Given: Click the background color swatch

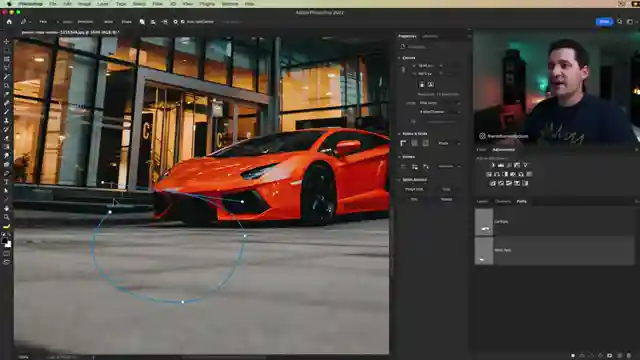Looking at the screenshot, I should pos(9,244).
